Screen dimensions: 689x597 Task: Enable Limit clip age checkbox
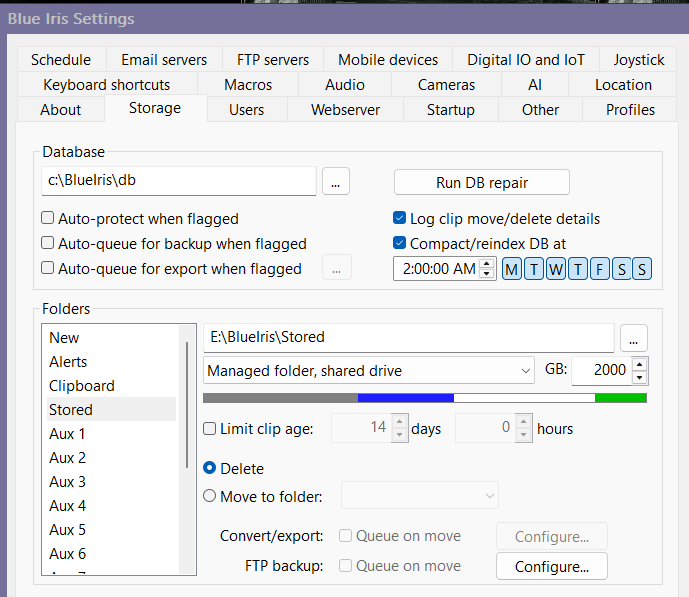(x=210, y=429)
